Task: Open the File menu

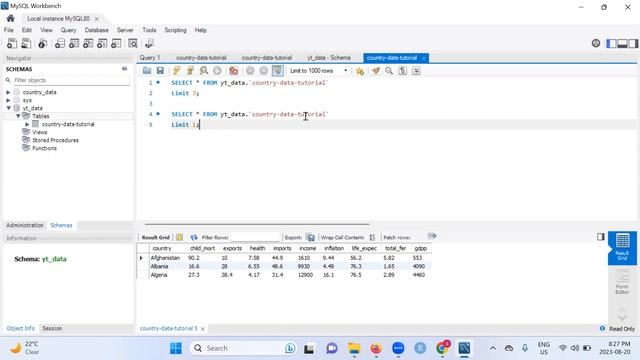Action: [x=9, y=30]
